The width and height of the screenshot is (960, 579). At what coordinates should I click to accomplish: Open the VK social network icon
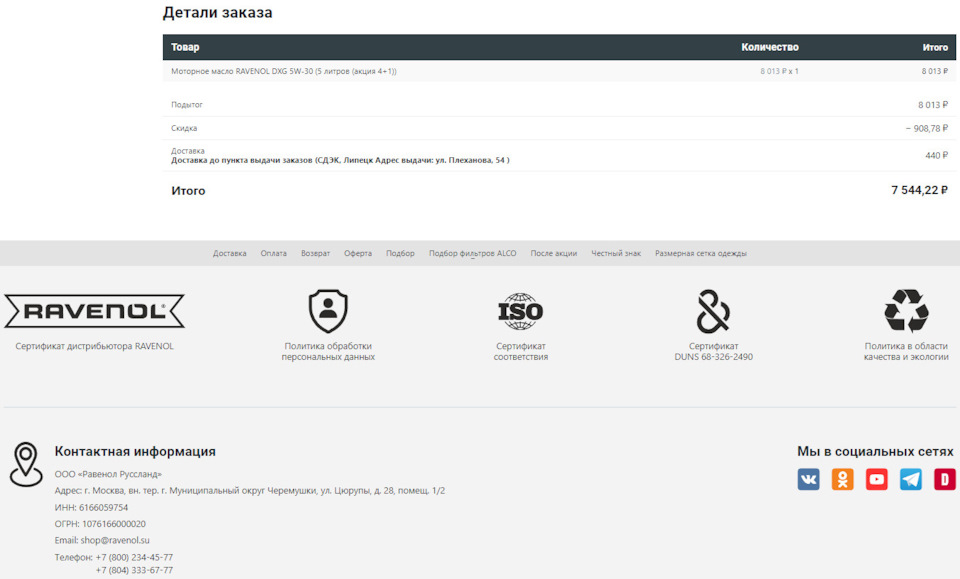[x=808, y=479]
